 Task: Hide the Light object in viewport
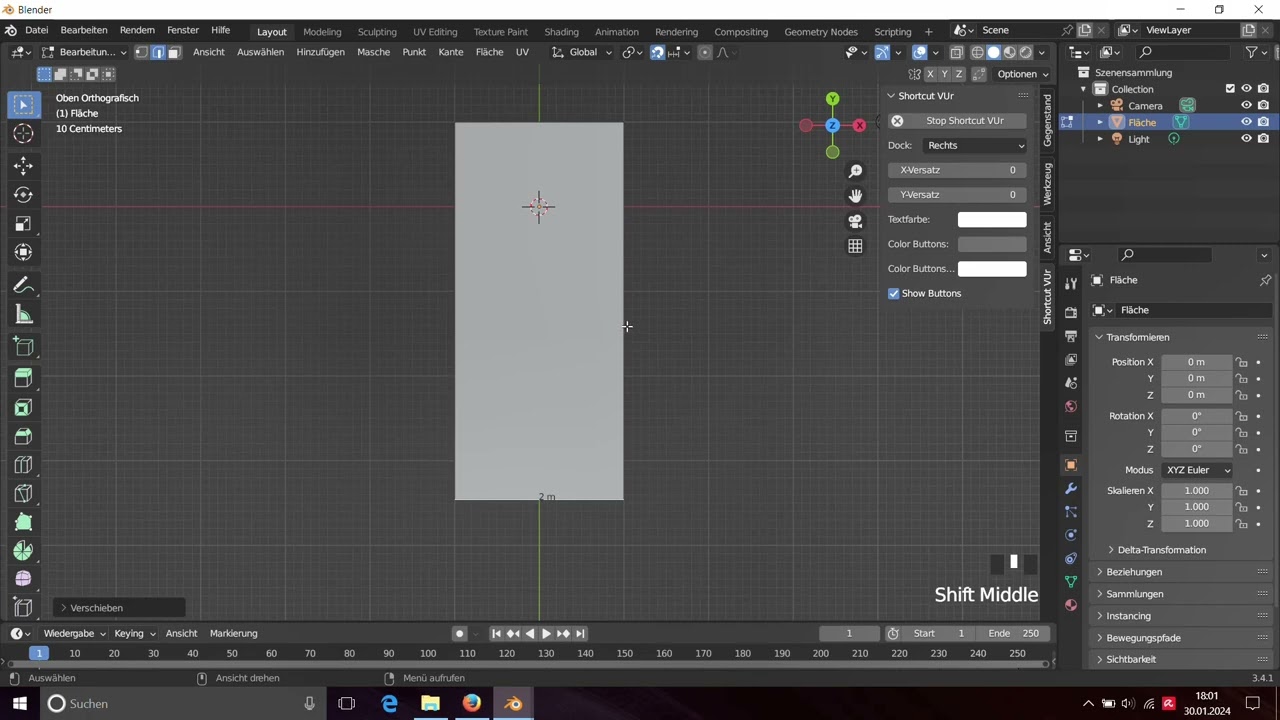(1246, 139)
